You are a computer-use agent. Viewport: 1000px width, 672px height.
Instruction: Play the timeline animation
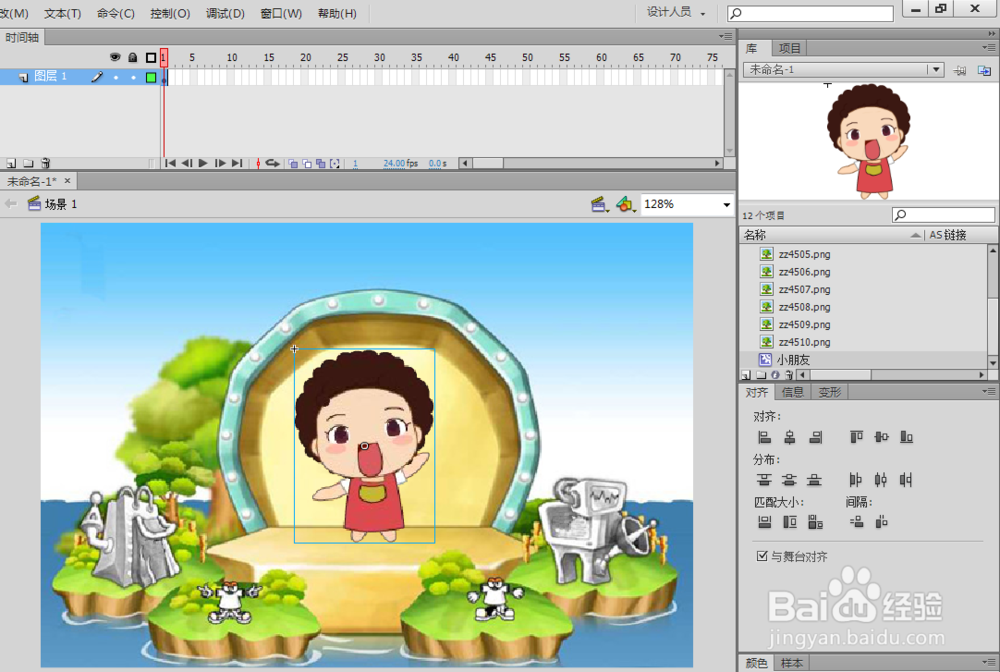click(203, 163)
